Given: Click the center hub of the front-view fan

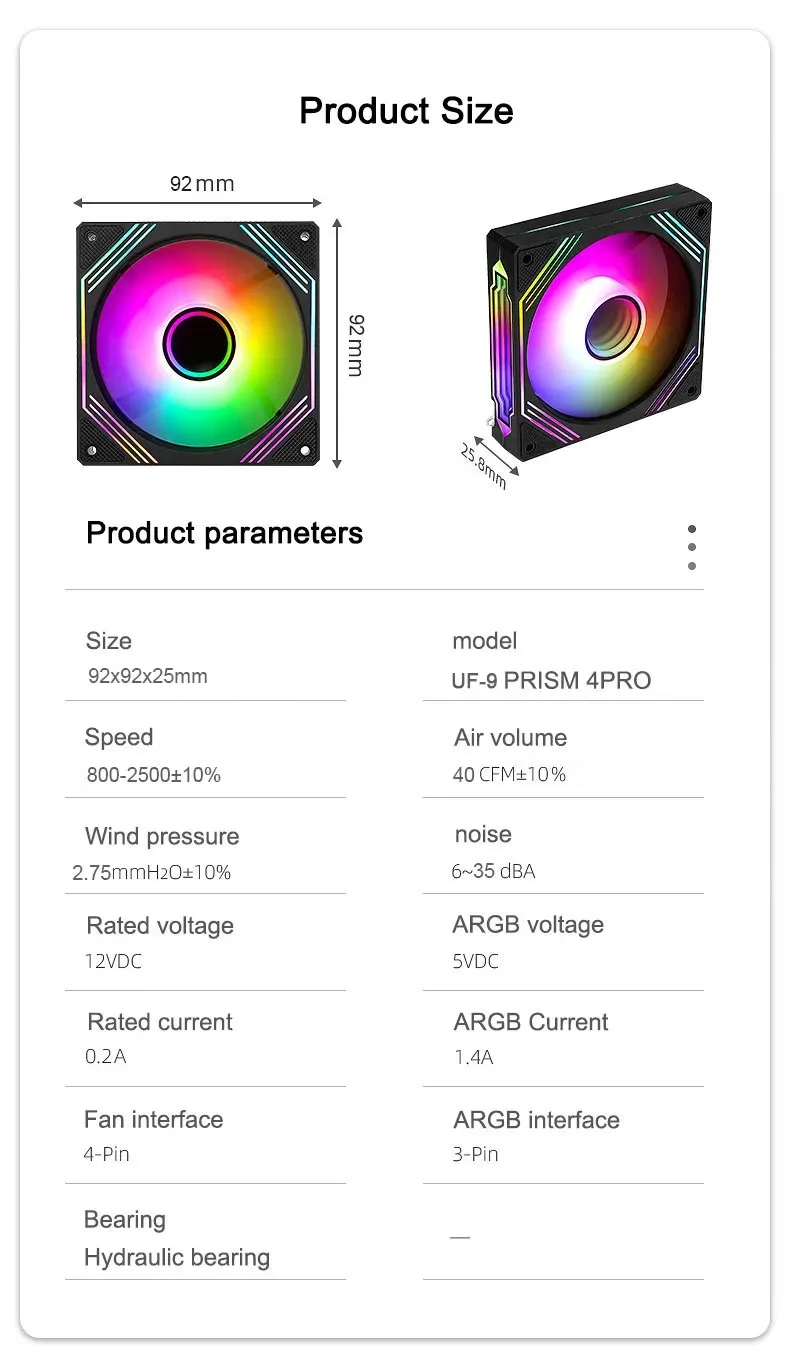Looking at the screenshot, I should click(199, 345).
